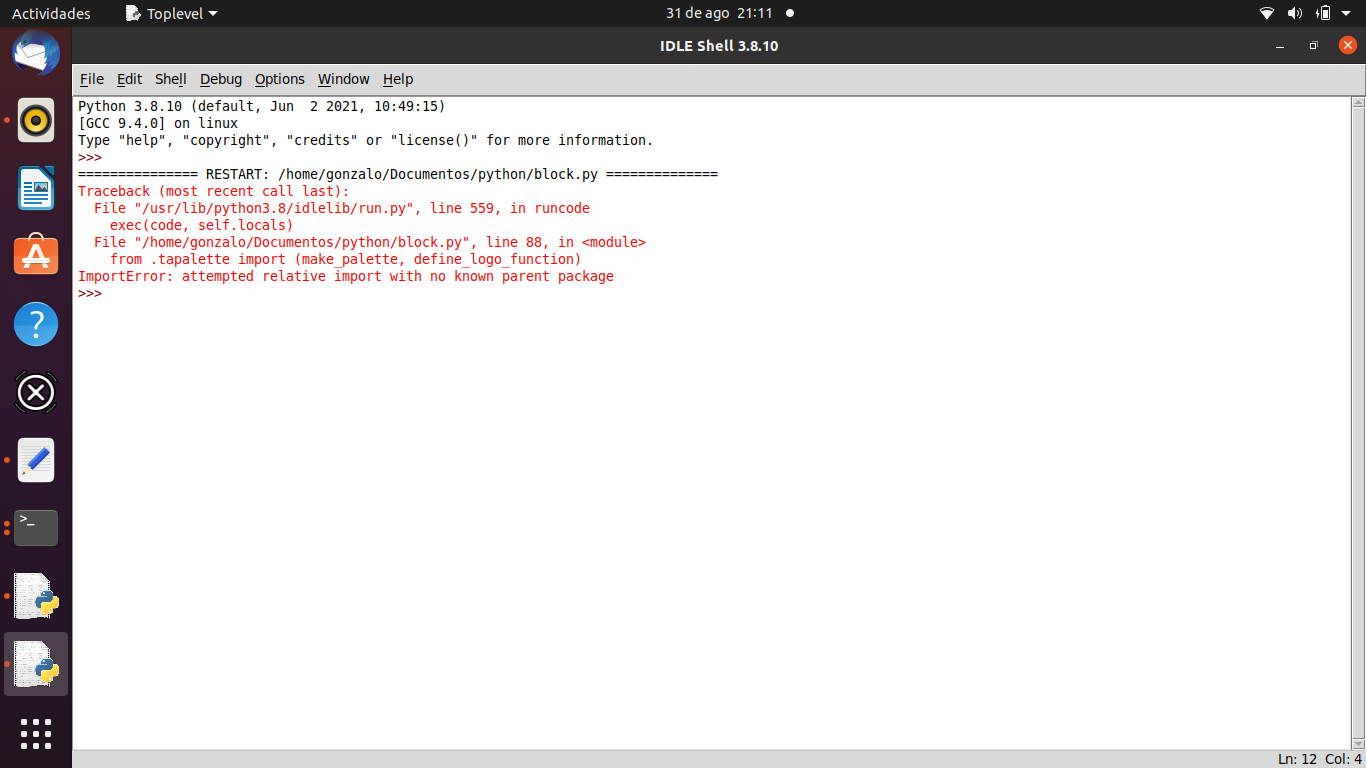The height and width of the screenshot is (768, 1366).
Task: Click the scrollbar up arrow
Action: (x=1357, y=103)
